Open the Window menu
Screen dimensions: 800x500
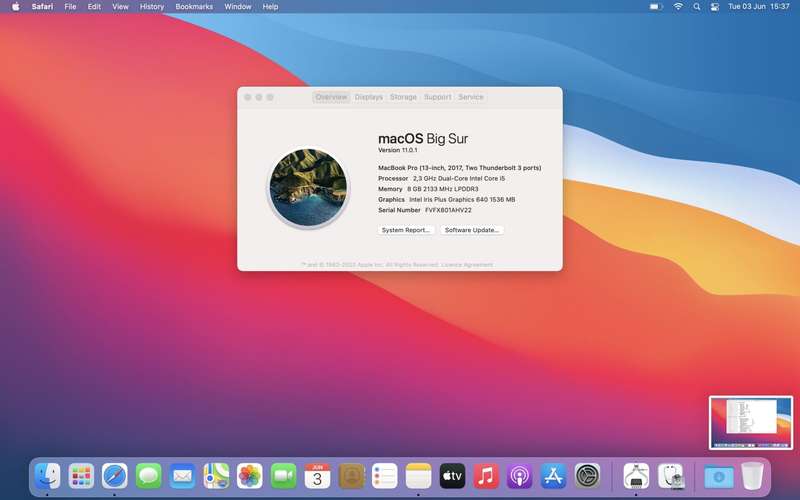(x=238, y=7)
